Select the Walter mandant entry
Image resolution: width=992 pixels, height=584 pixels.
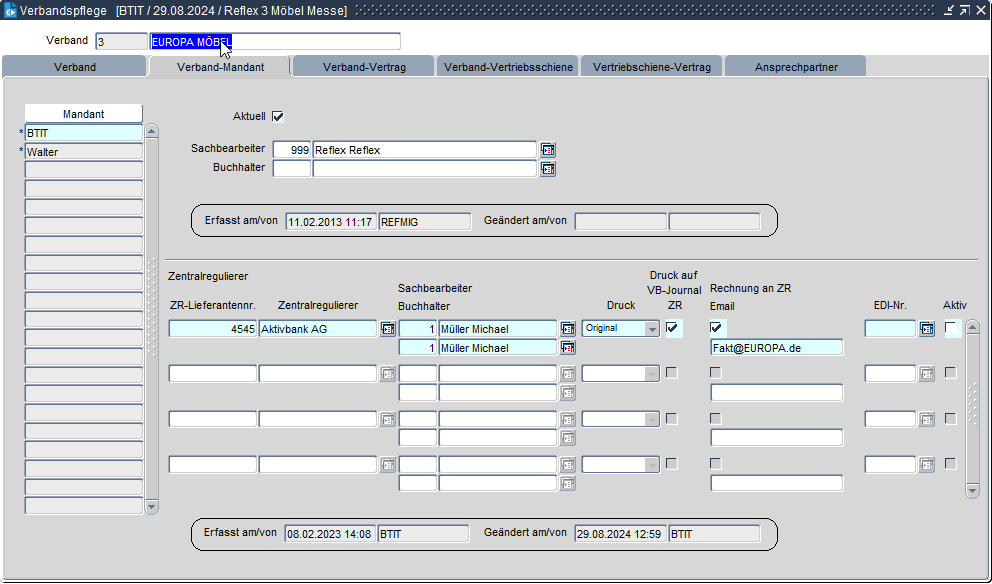pyautogui.click(x=84, y=152)
